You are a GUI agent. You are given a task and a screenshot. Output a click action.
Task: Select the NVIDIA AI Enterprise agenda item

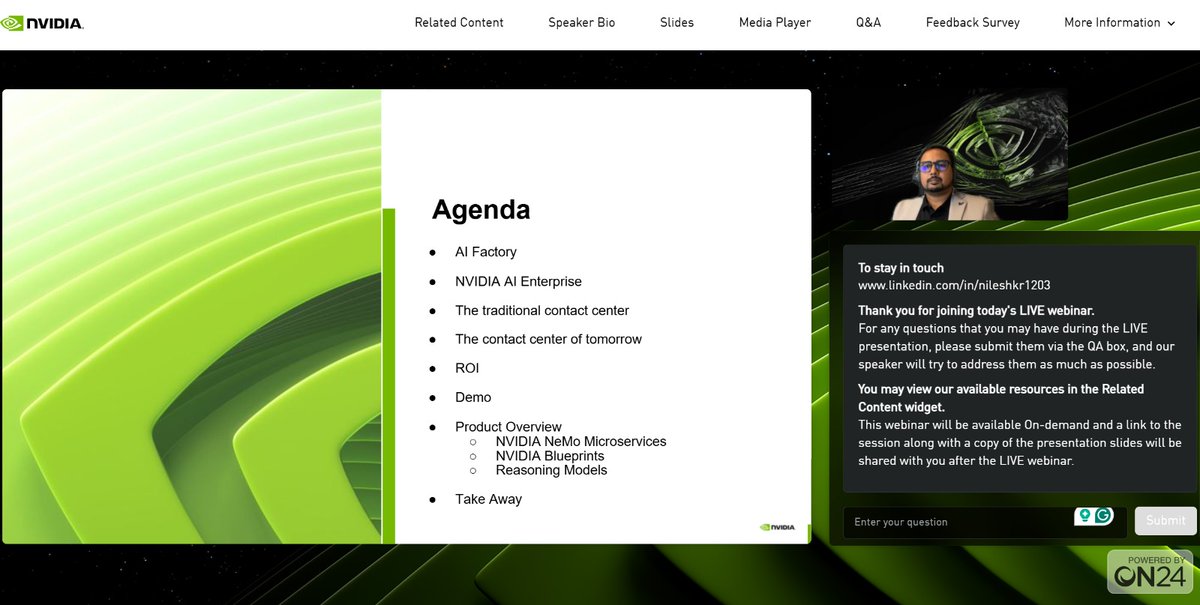[518, 281]
